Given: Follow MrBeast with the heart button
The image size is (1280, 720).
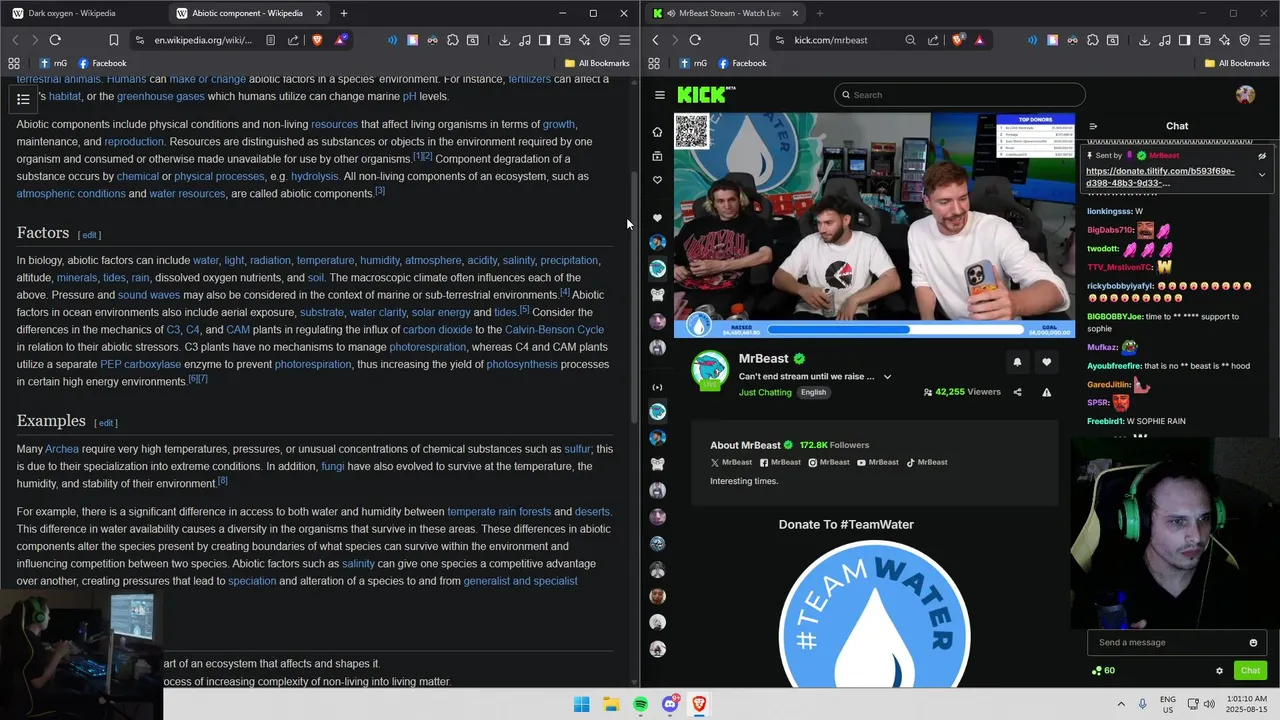Looking at the screenshot, I should tap(1046, 362).
